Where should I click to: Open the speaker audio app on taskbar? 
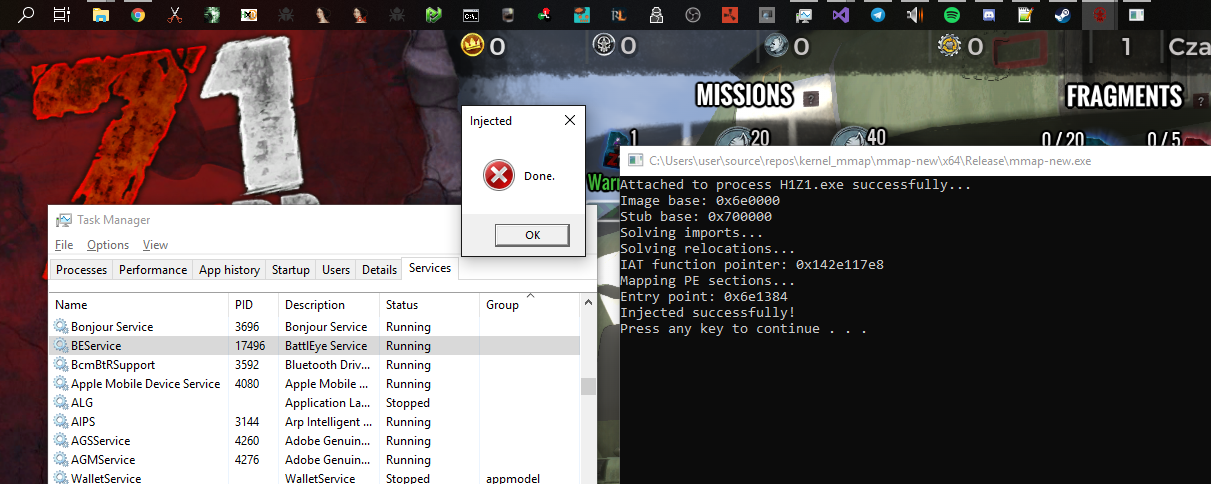click(914, 15)
